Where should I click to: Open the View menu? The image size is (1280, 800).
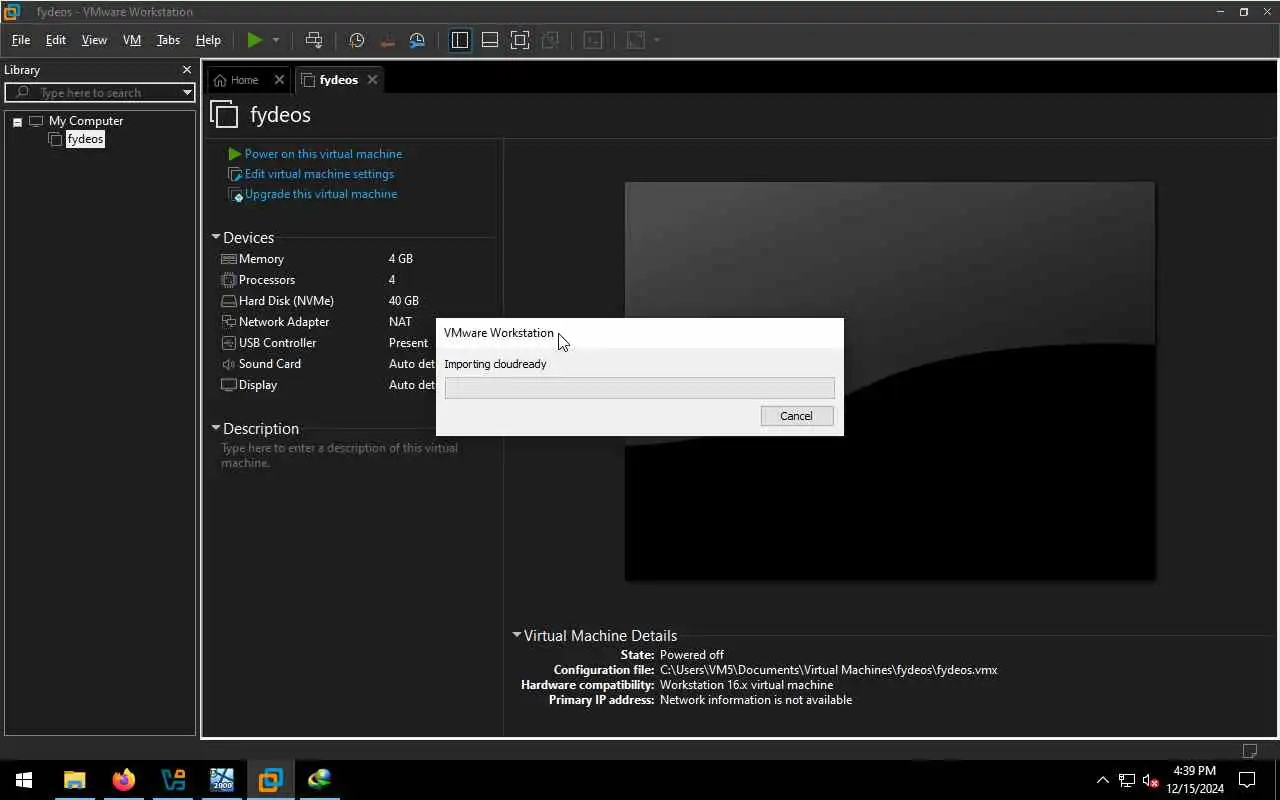click(x=94, y=40)
